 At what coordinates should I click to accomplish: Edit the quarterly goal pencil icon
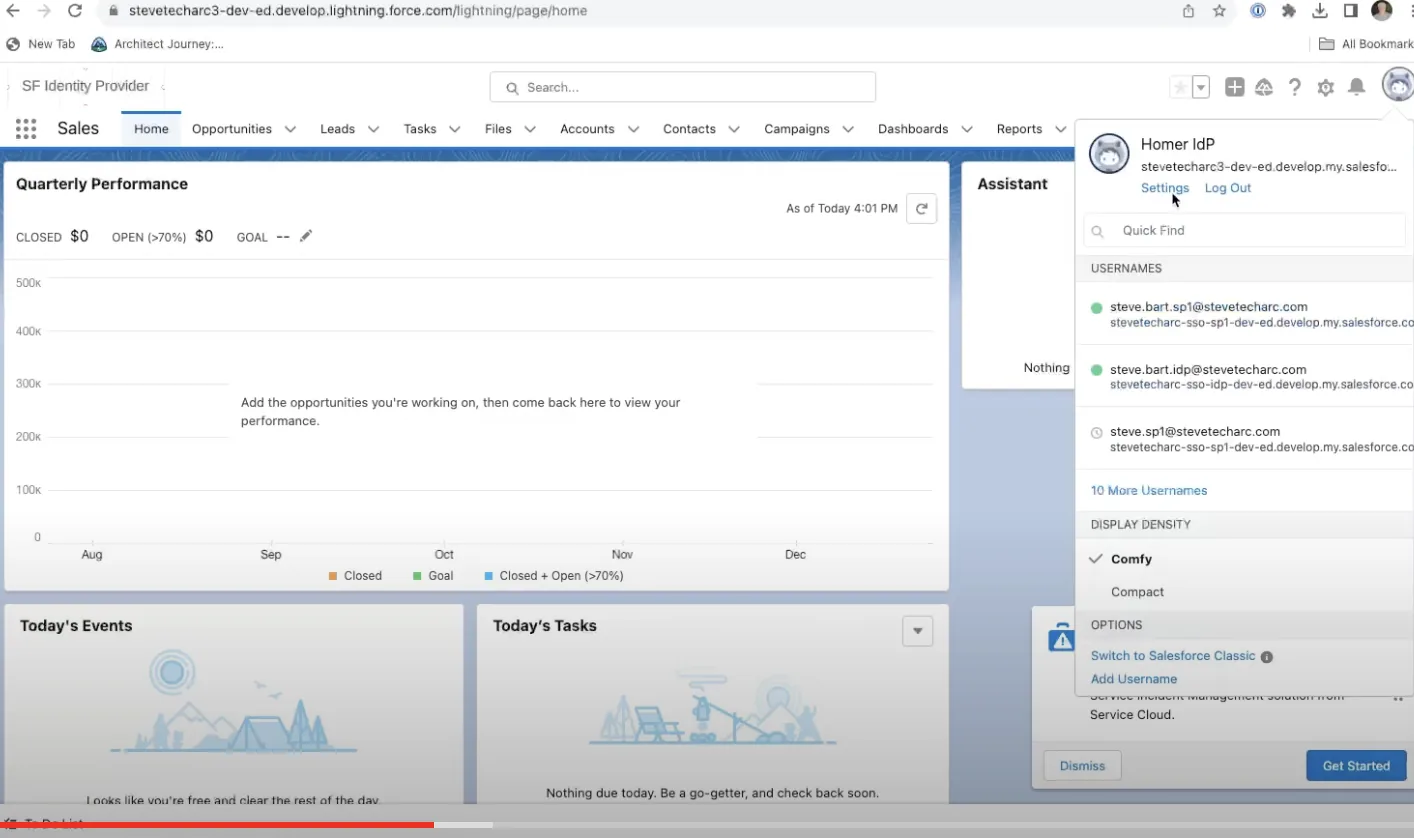point(306,236)
